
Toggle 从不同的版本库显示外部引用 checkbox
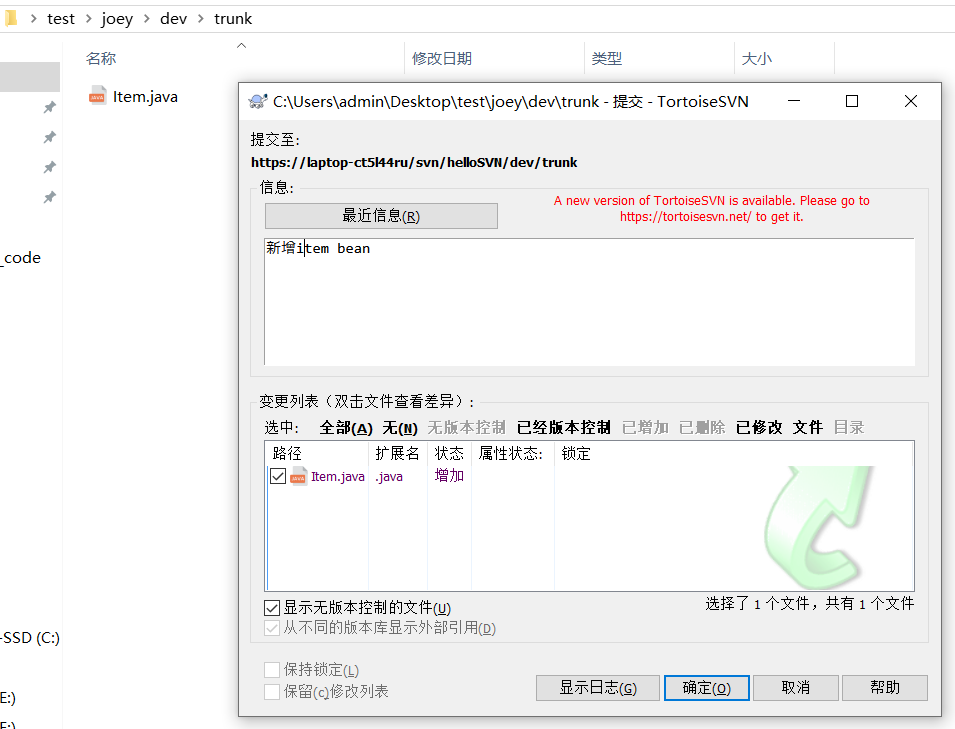tap(272, 628)
